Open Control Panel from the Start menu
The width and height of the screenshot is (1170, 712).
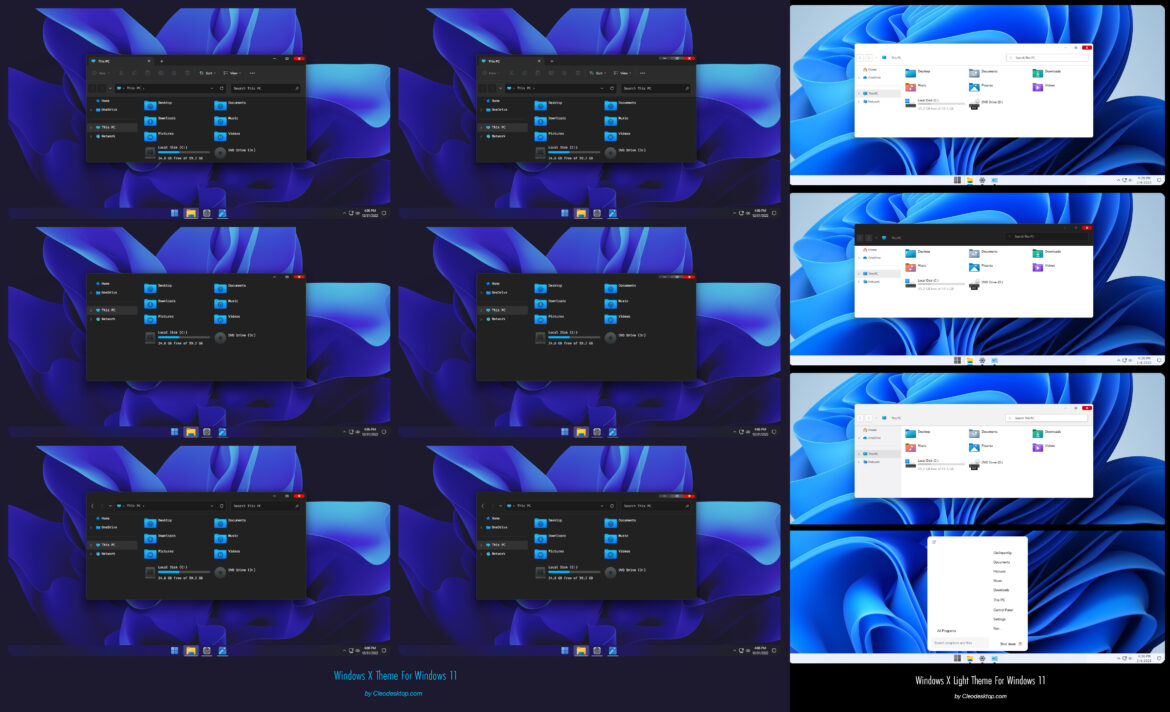coord(1003,610)
